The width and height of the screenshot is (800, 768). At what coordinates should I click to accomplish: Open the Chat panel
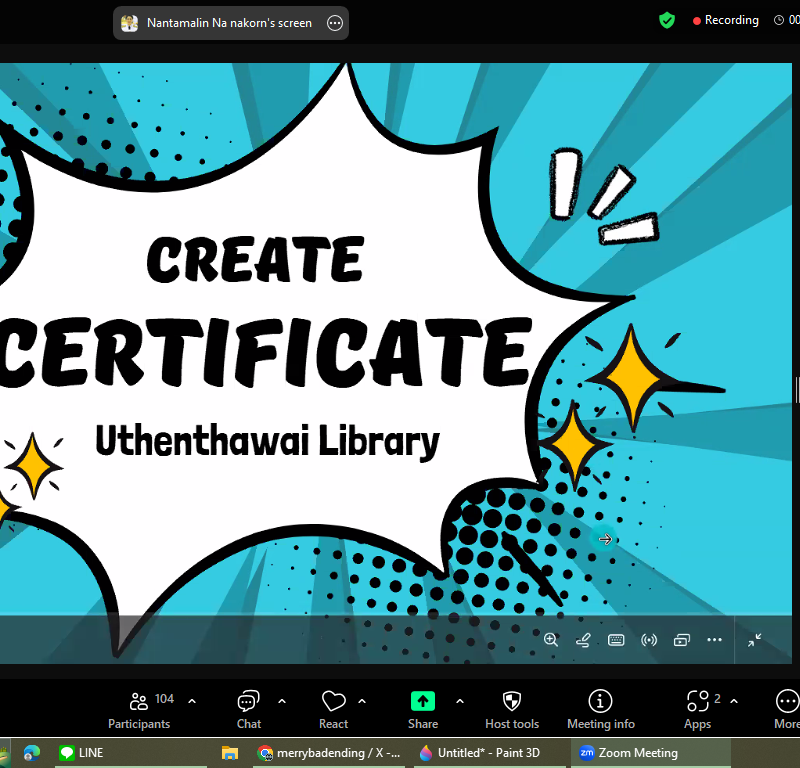click(x=248, y=710)
